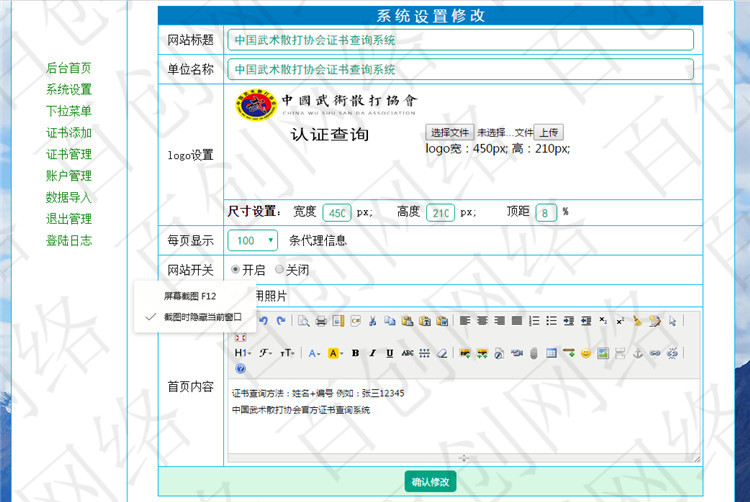
Task: Insert an emoticon using the smiley icon
Action: click(x=586, y=353)
